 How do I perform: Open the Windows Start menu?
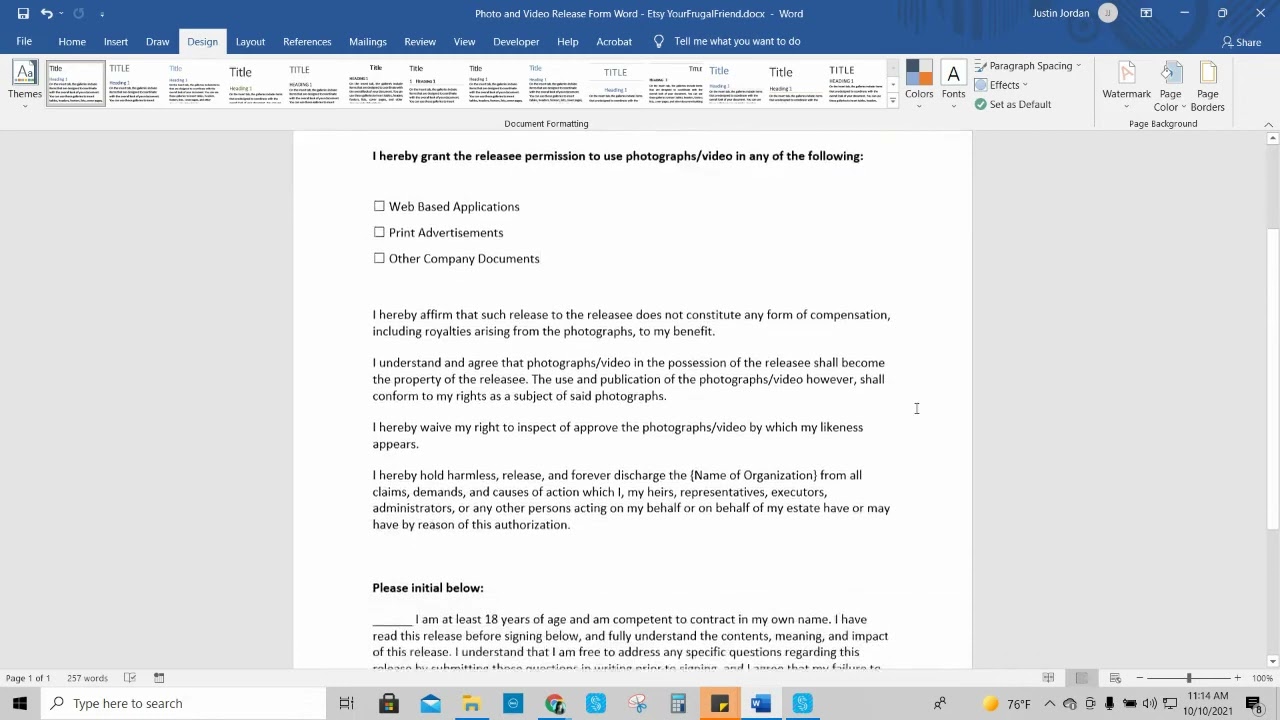coord(20,703)
